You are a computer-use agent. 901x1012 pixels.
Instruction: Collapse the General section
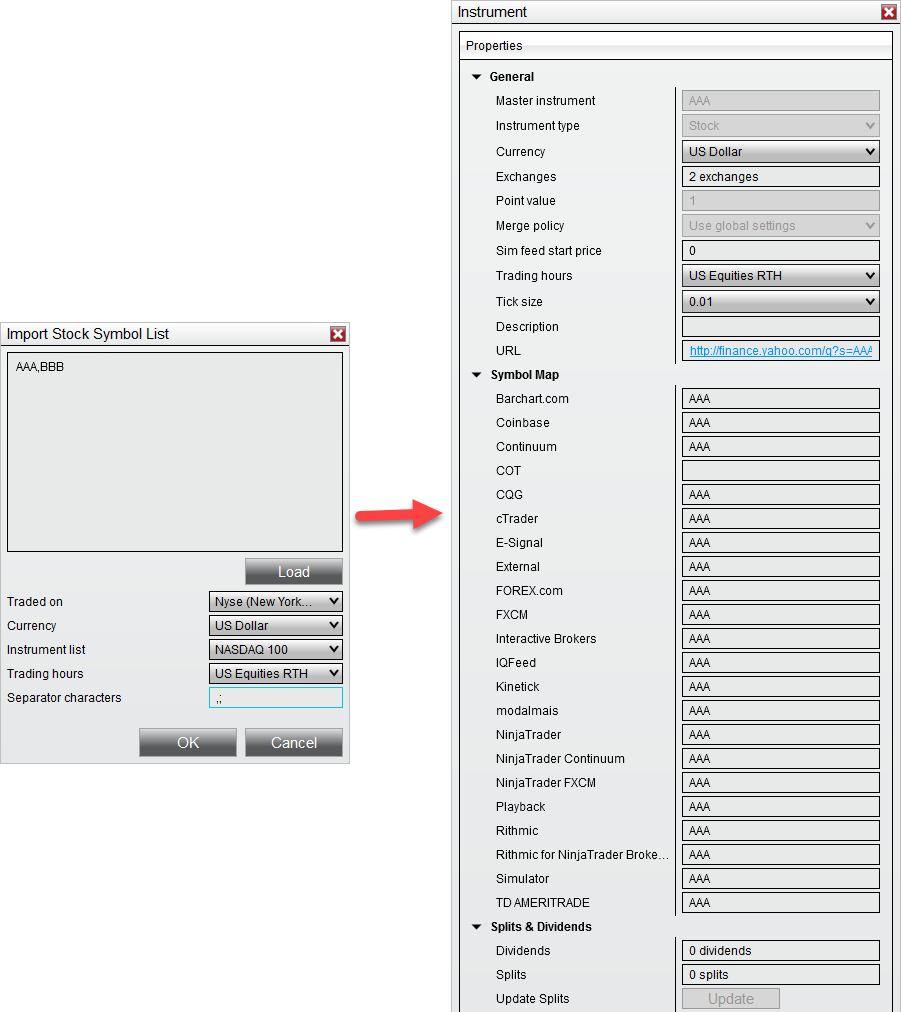(x=476, y=77)
